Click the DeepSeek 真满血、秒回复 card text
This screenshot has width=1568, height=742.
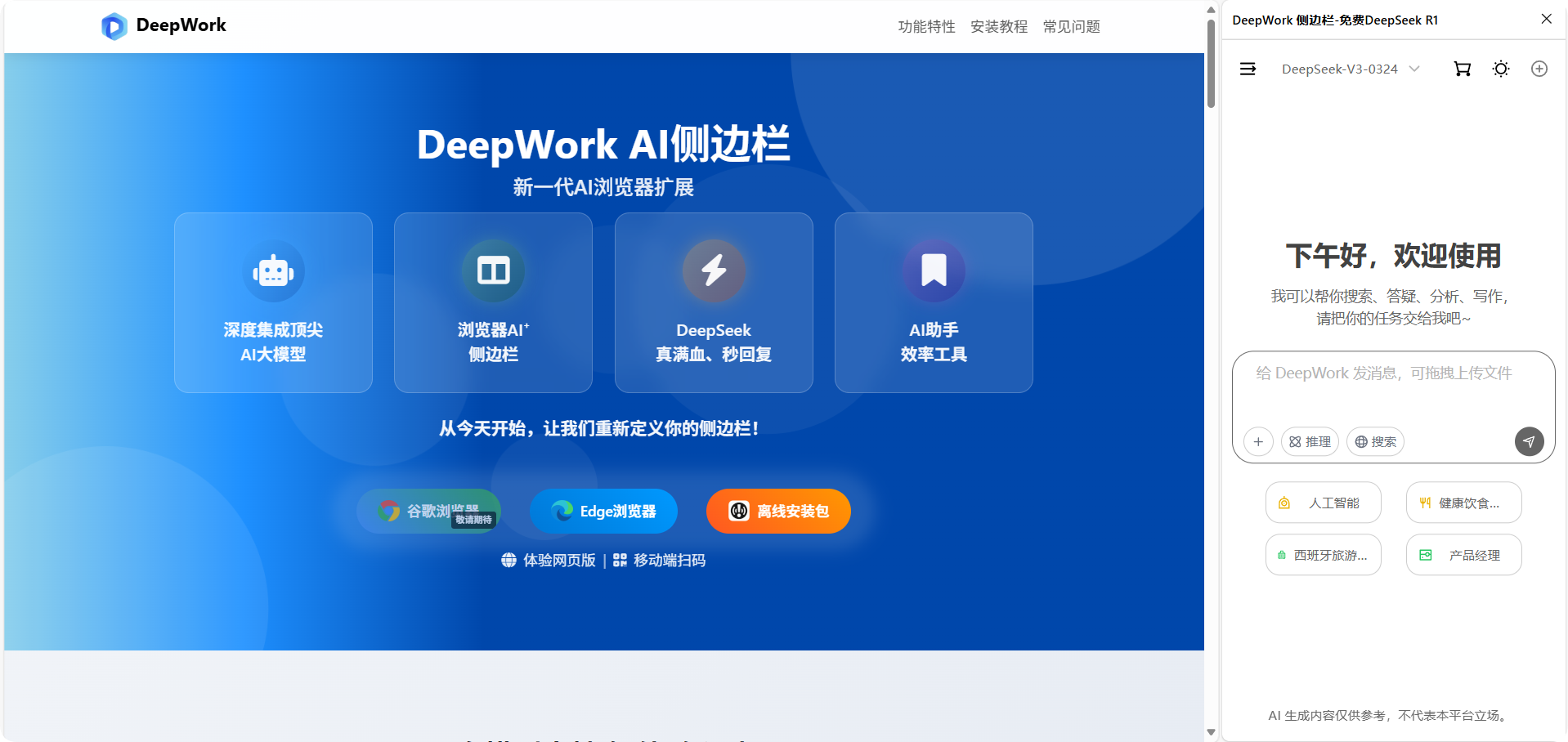[x=714, y=342]
